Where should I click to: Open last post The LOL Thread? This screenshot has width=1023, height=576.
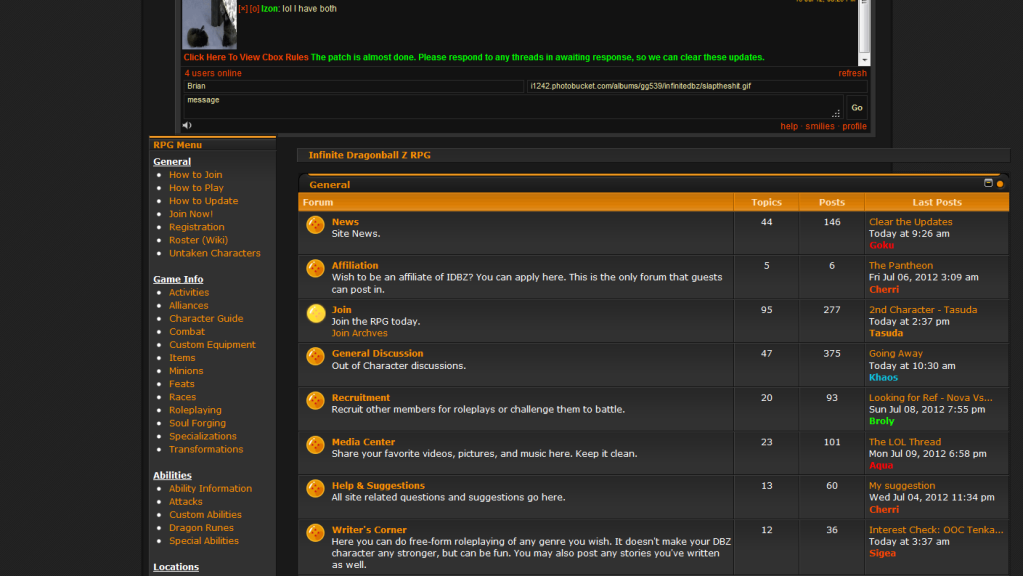point(905,442)
